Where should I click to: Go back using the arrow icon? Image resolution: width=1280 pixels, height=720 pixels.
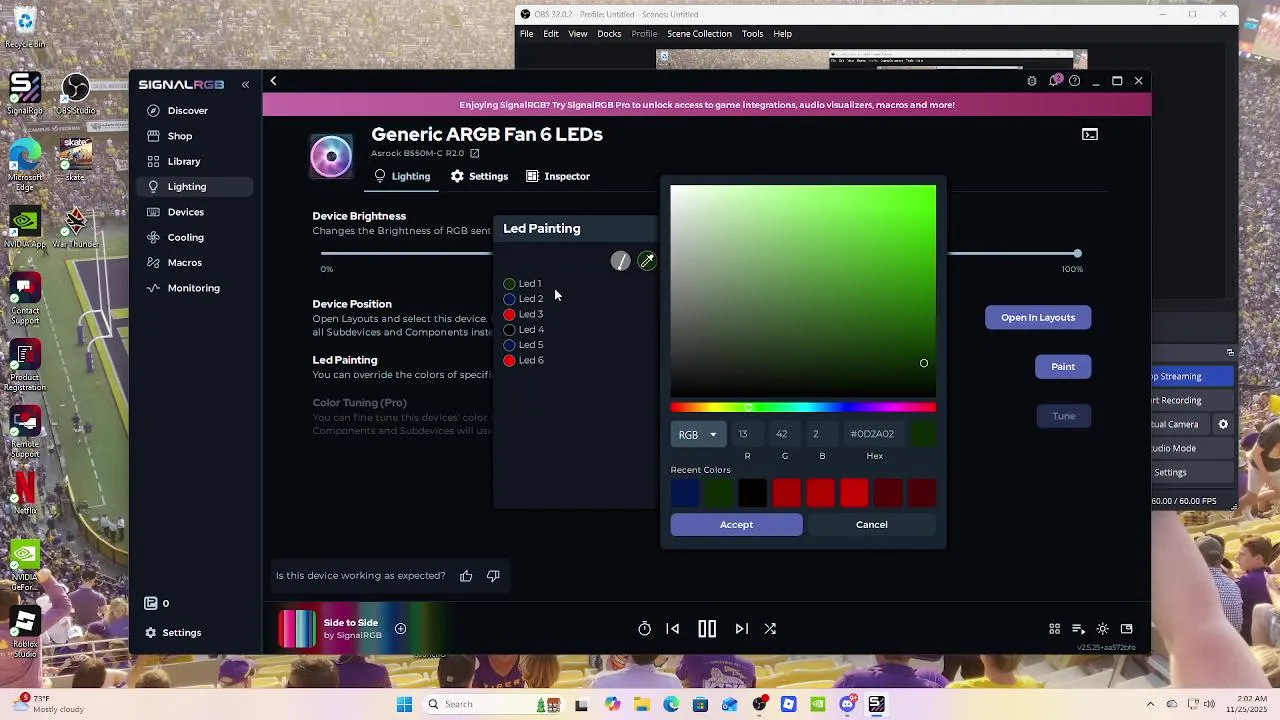coord(273,81)
